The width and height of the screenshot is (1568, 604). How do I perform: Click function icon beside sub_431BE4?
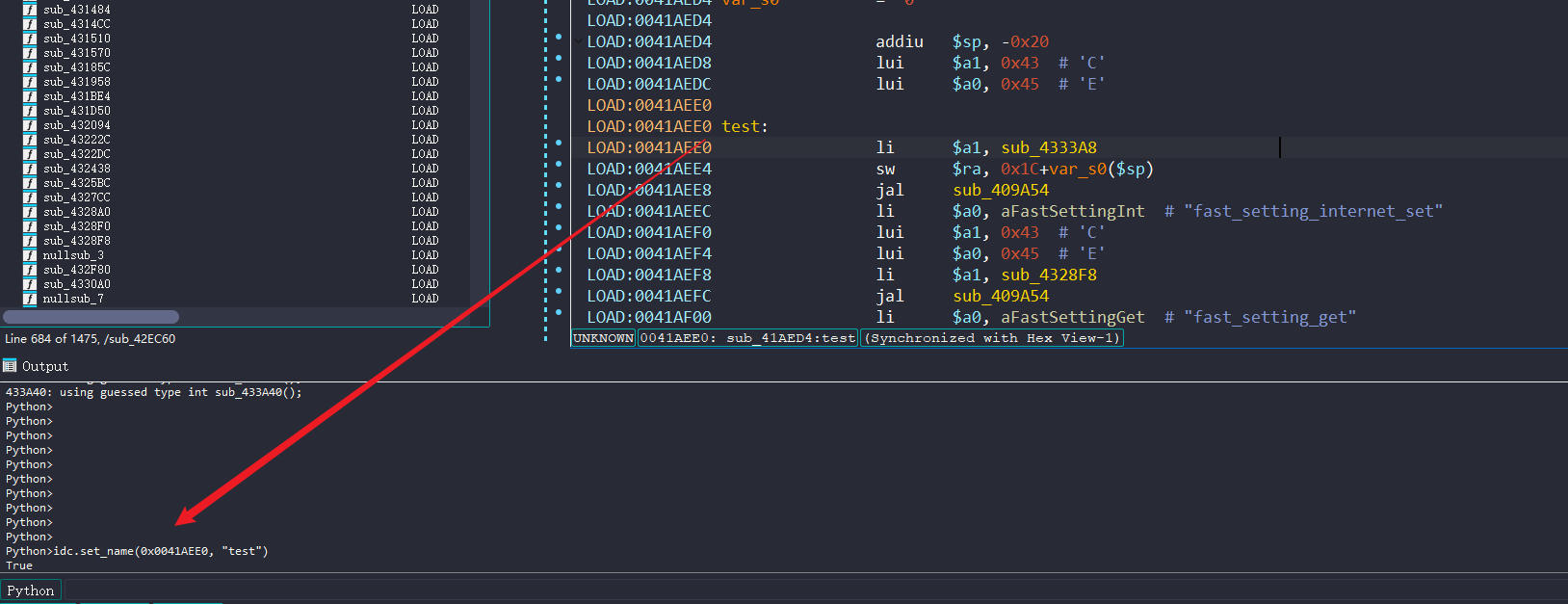(x=30, y=96)
